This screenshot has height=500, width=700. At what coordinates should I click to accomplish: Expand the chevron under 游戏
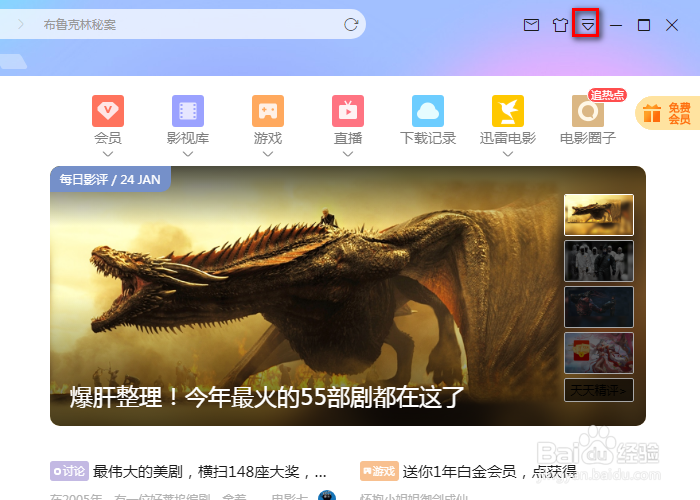coord(268,154)
